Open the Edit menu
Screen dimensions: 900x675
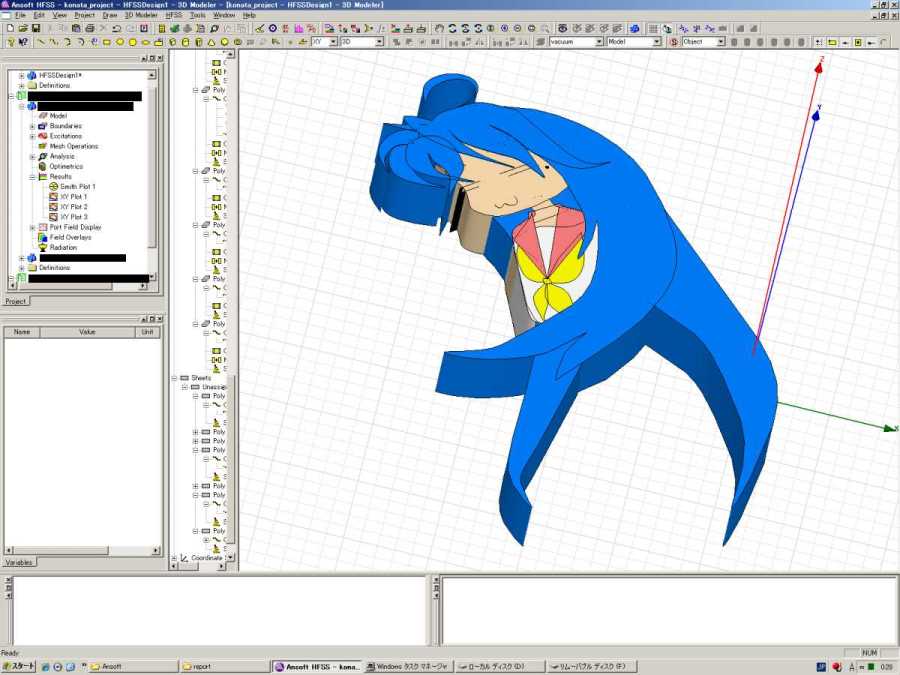[39, 15]
